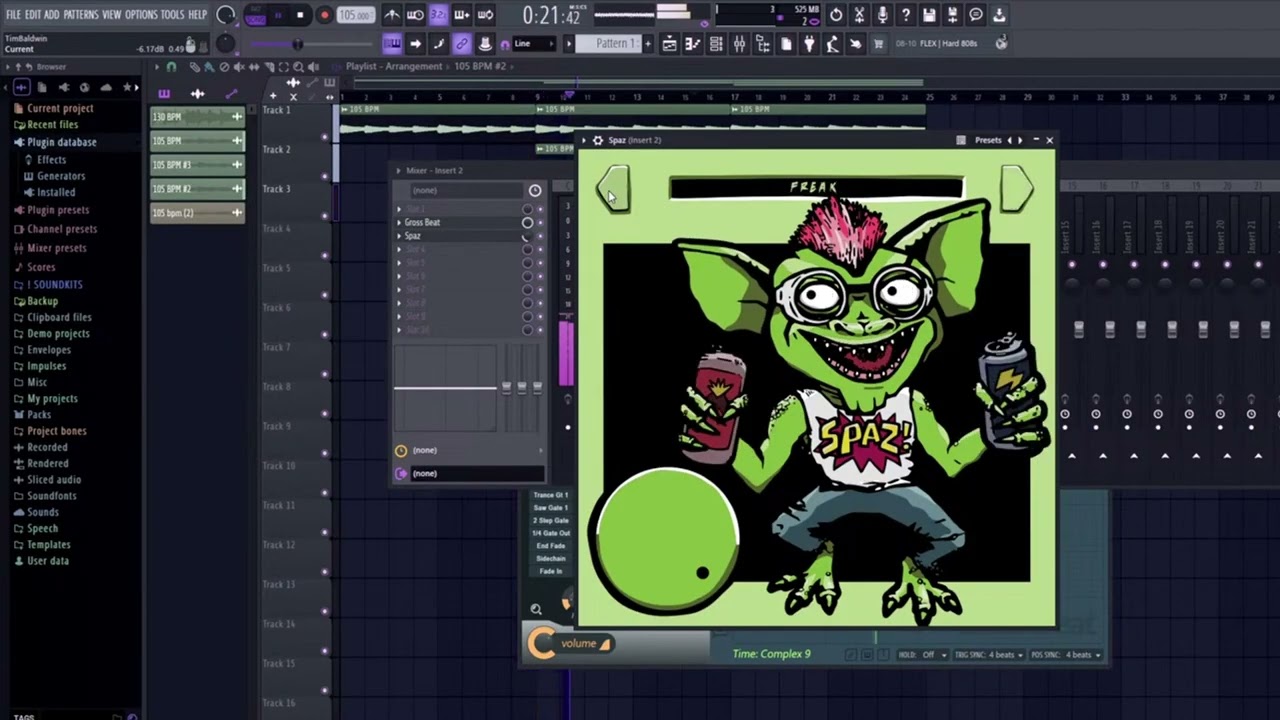The height and width of the screenshot is (720, 1280).
Task: Open the PATTERNS menu
Action: [80, 14]
